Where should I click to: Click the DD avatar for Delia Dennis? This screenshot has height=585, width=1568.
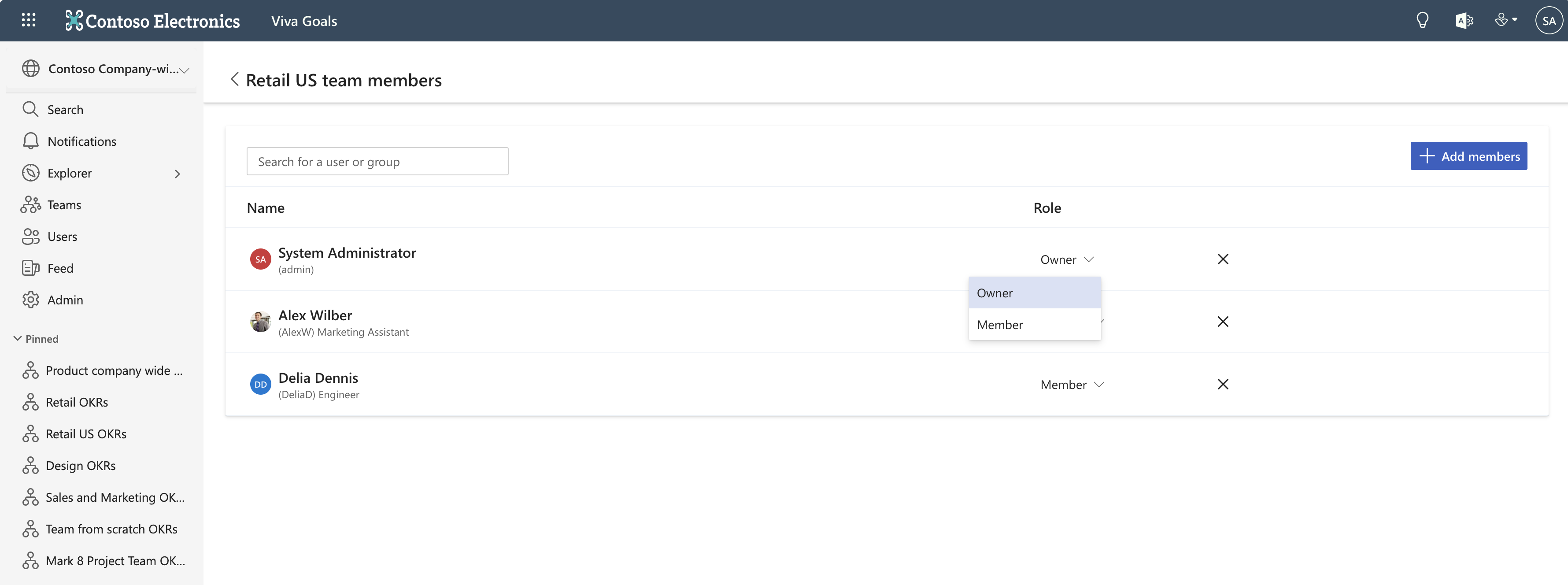pos(260,384)
